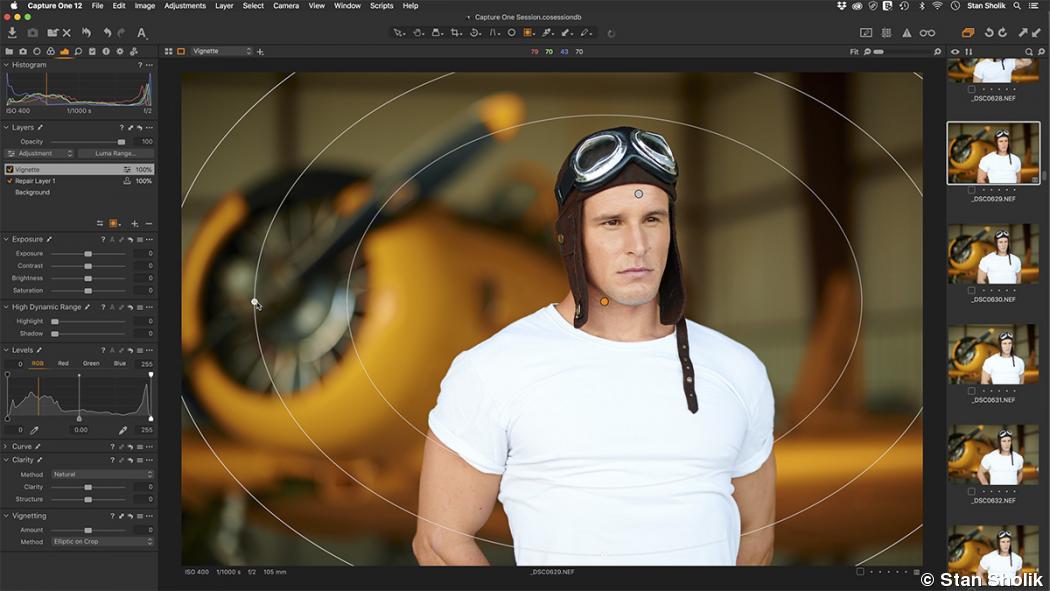Uncheck the Vignette layer checkbox

pyautogui.click(x=9, y=170)
